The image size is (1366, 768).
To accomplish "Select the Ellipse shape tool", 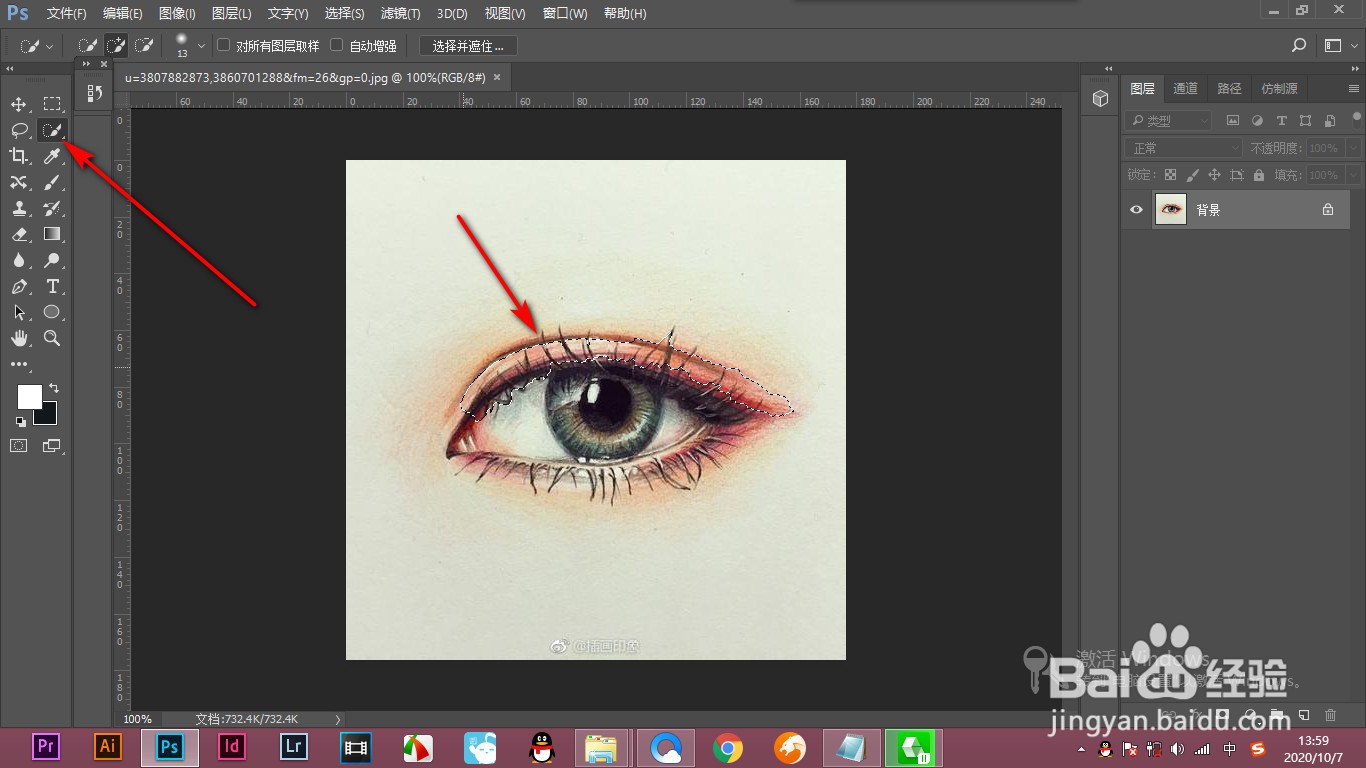I will [x=52, y=312].
